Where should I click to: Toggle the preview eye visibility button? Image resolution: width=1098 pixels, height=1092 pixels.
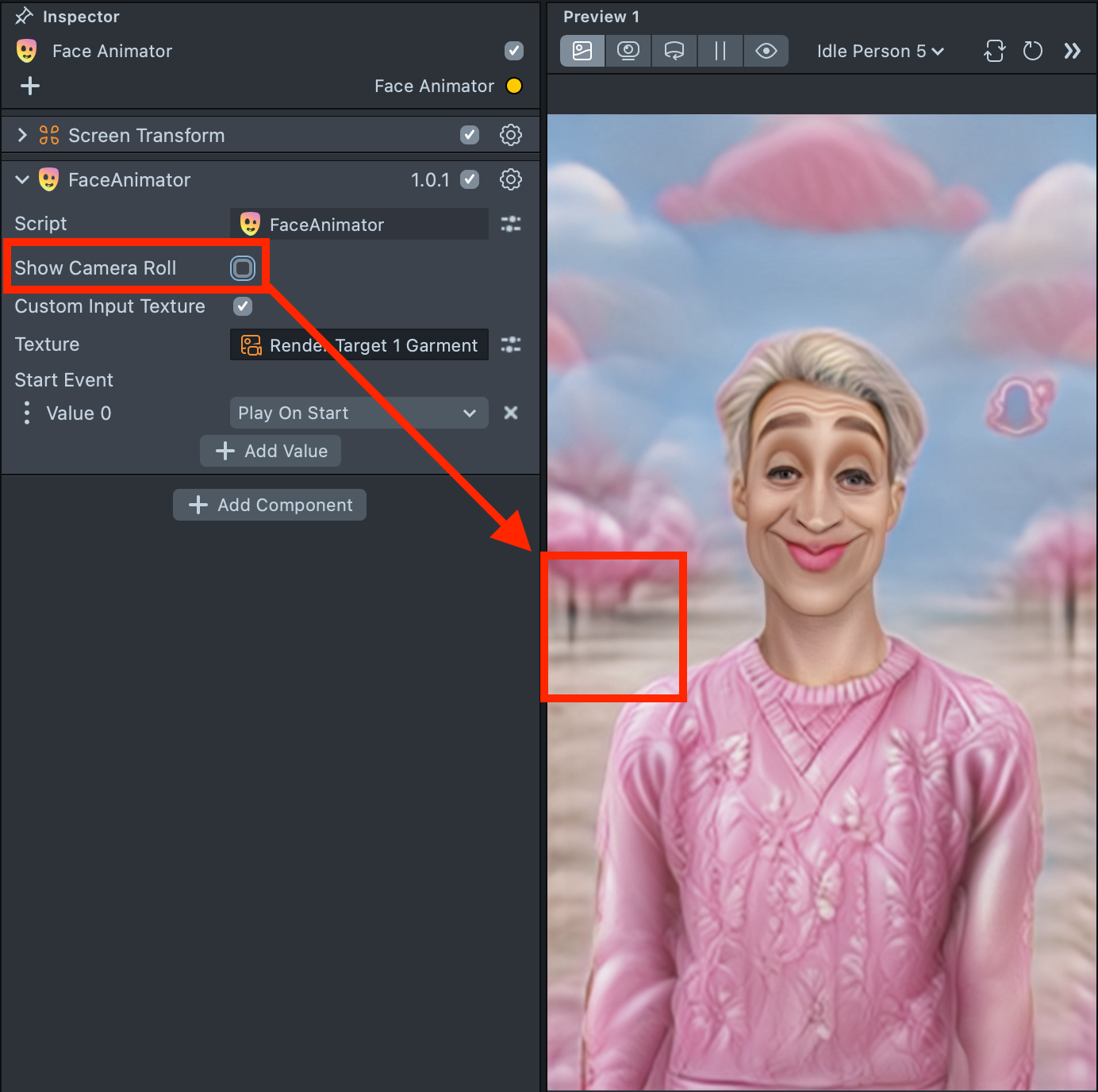pos(766,51)
